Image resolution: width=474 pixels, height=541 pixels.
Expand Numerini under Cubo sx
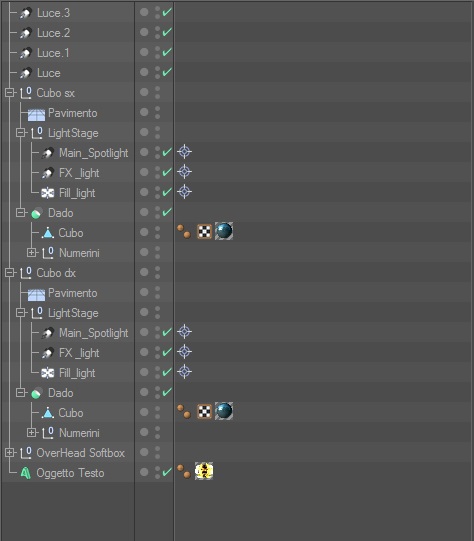coord(31,253)
